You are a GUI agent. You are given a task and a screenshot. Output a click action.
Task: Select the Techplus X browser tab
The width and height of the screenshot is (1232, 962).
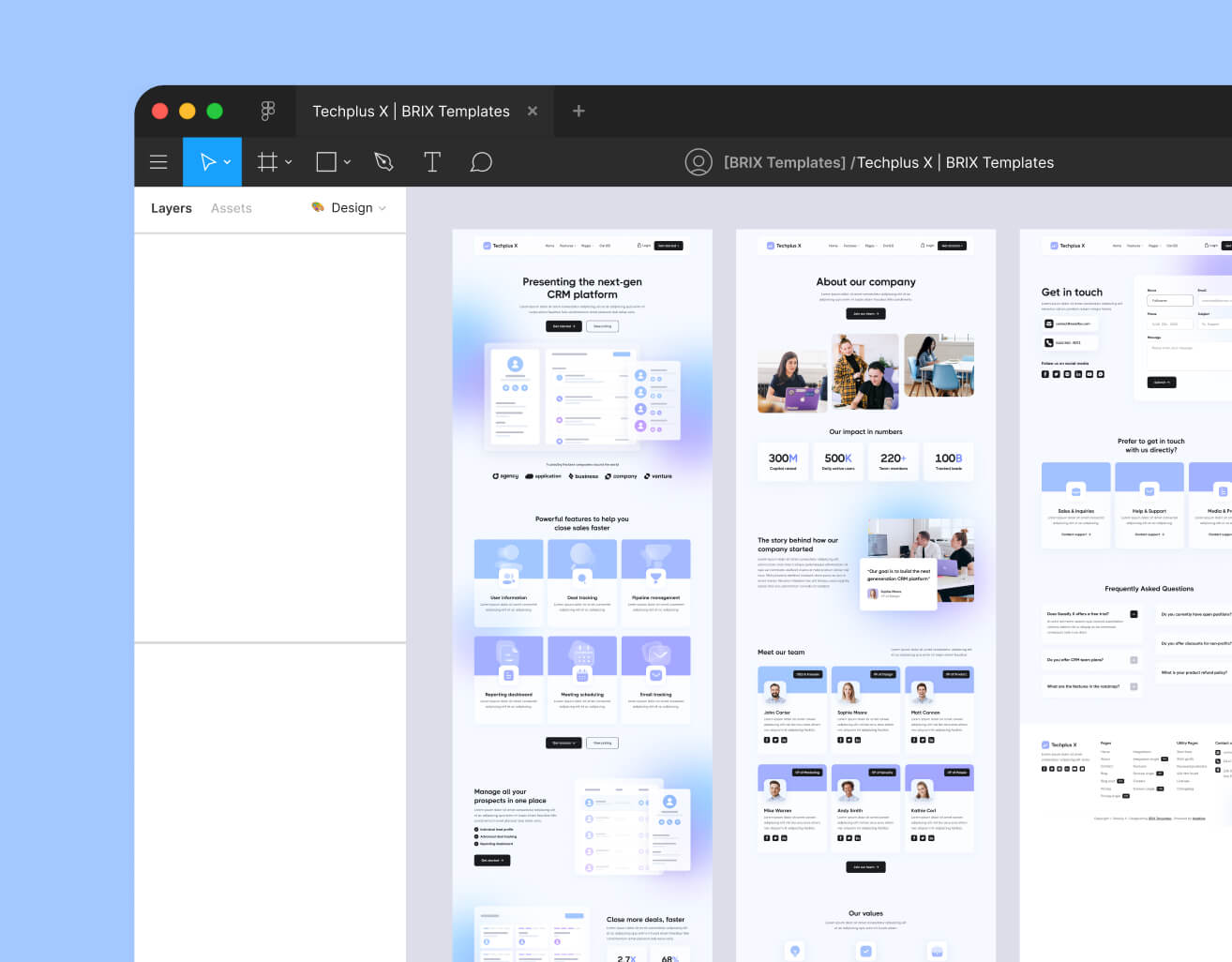(x=411, y=111)
